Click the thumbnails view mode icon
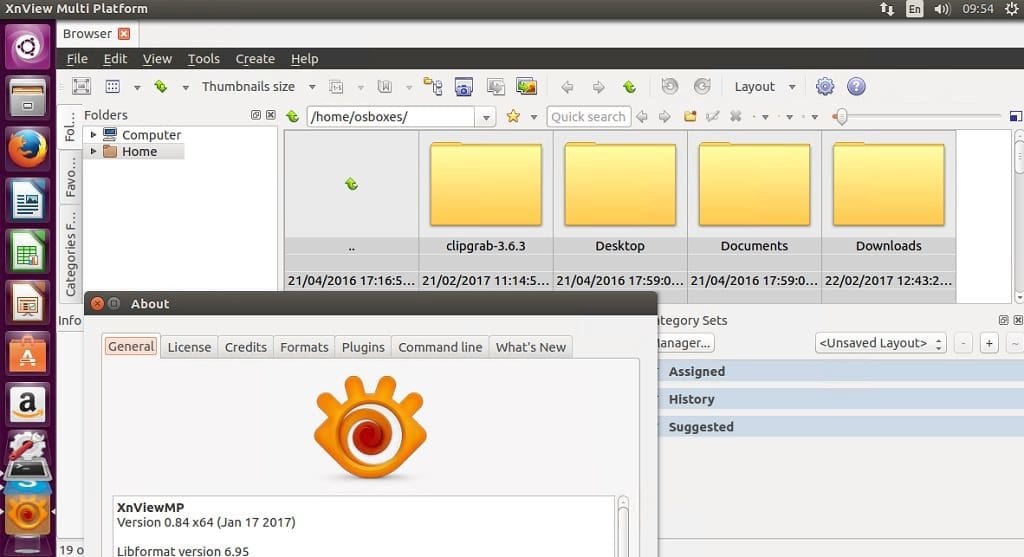This screenshot has height=557, width=1024. click(113, 86)
